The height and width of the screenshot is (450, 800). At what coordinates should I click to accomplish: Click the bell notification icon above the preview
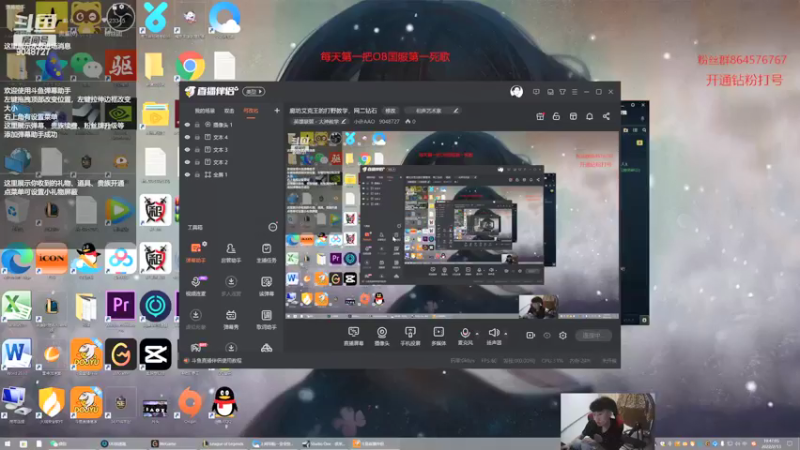tap(589, 116)
